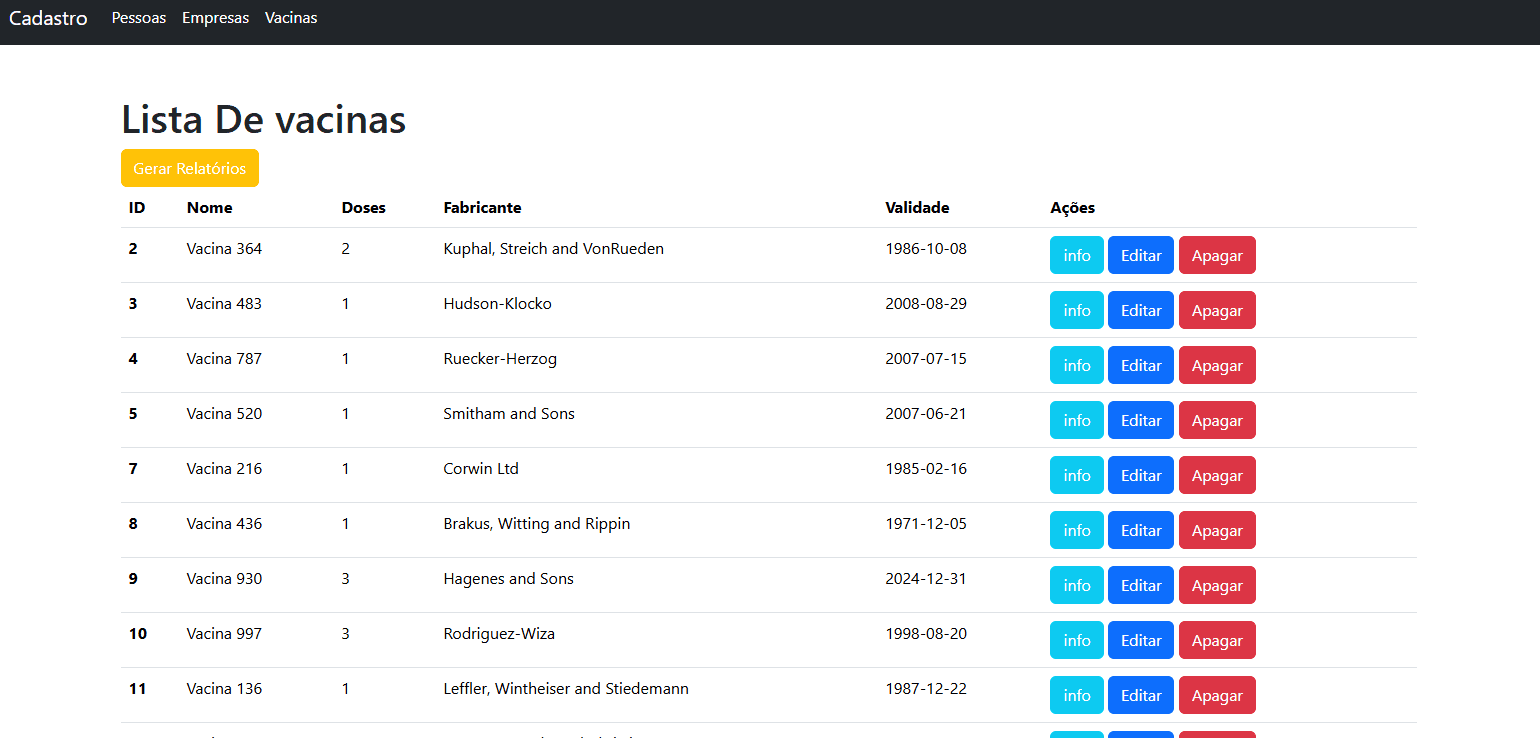The width and height of the screenshot is (1540, 738).
Task: Go to Pessoas in the navbar
Action: pos(139,18)
